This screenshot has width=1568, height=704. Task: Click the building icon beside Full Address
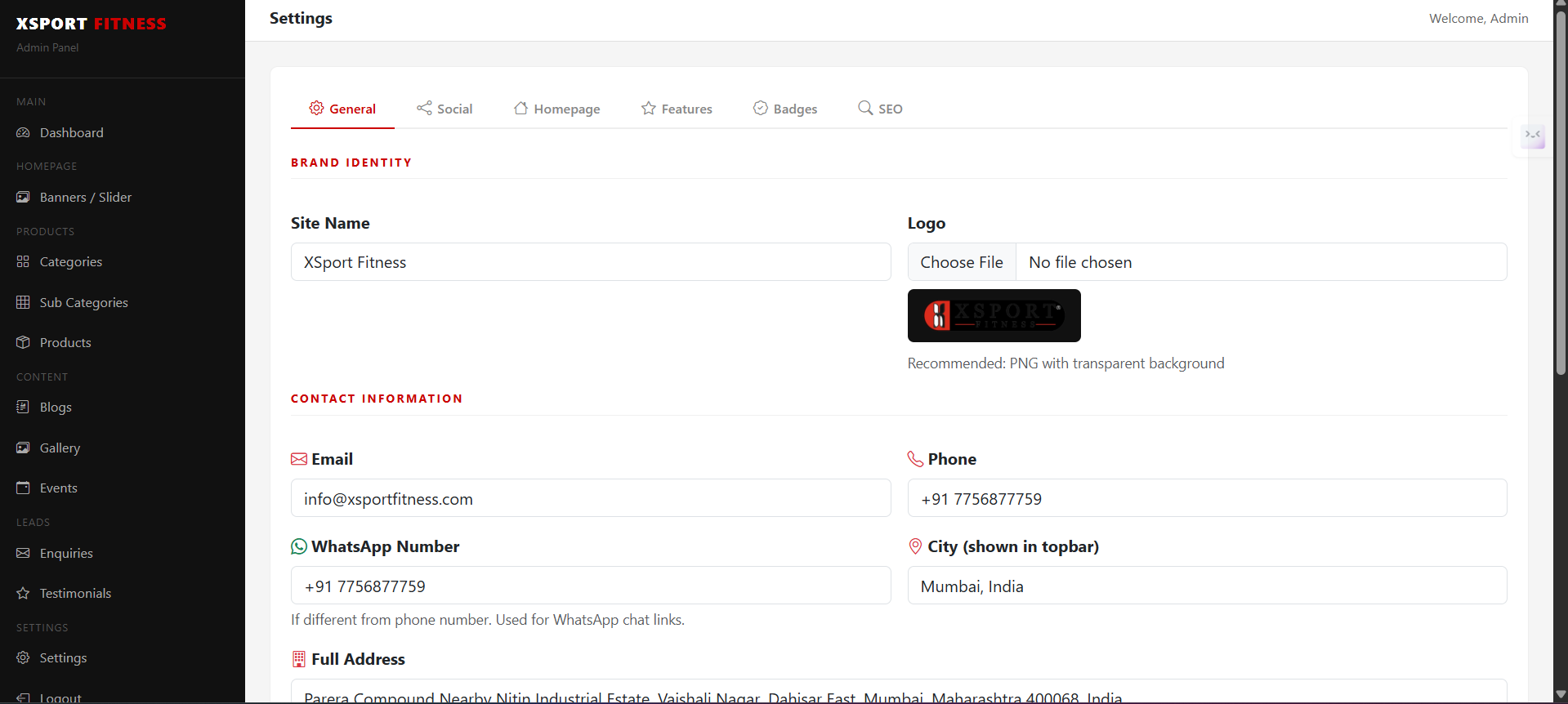click(x=299, y=659)
